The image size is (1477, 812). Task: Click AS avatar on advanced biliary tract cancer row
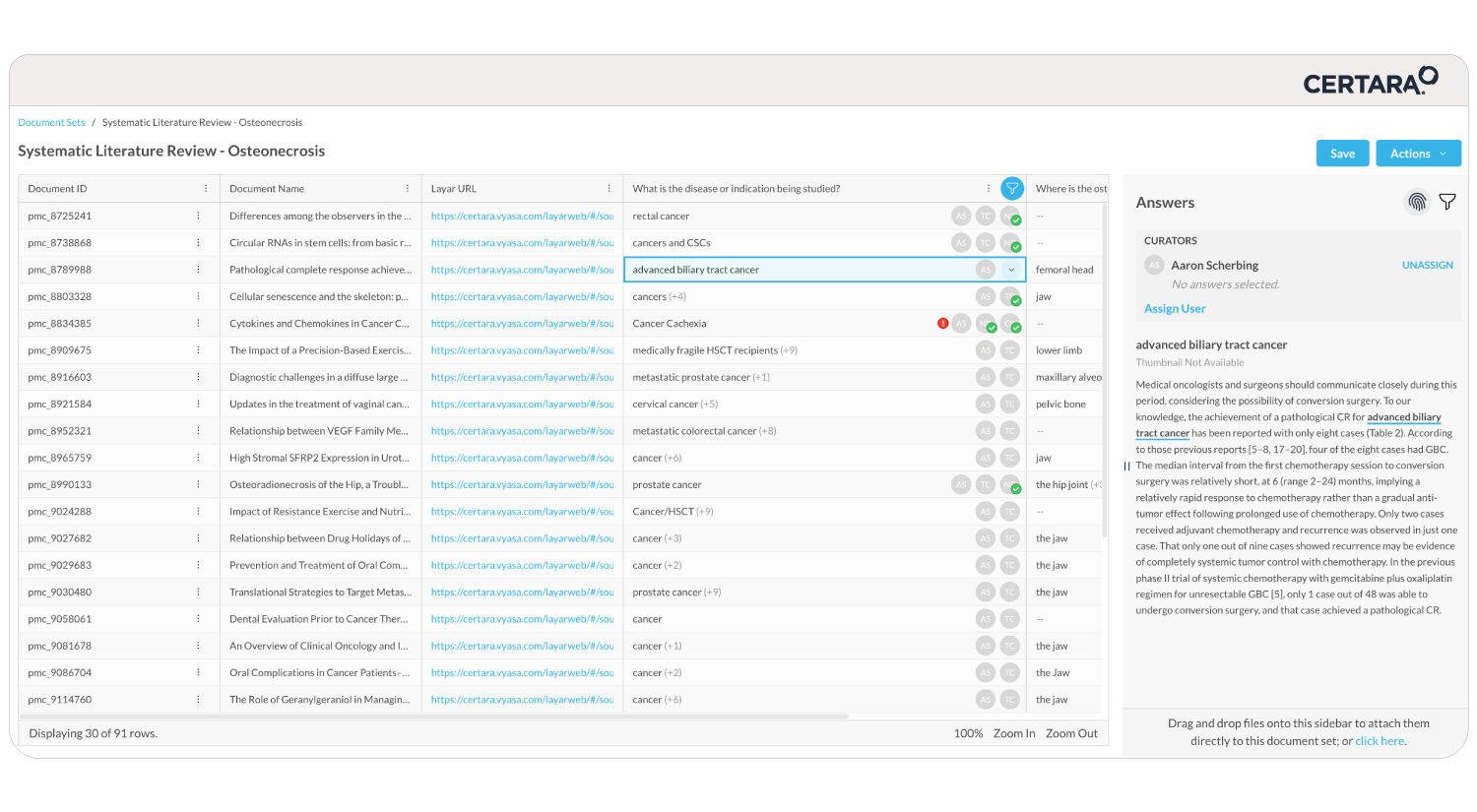(985, 270)
